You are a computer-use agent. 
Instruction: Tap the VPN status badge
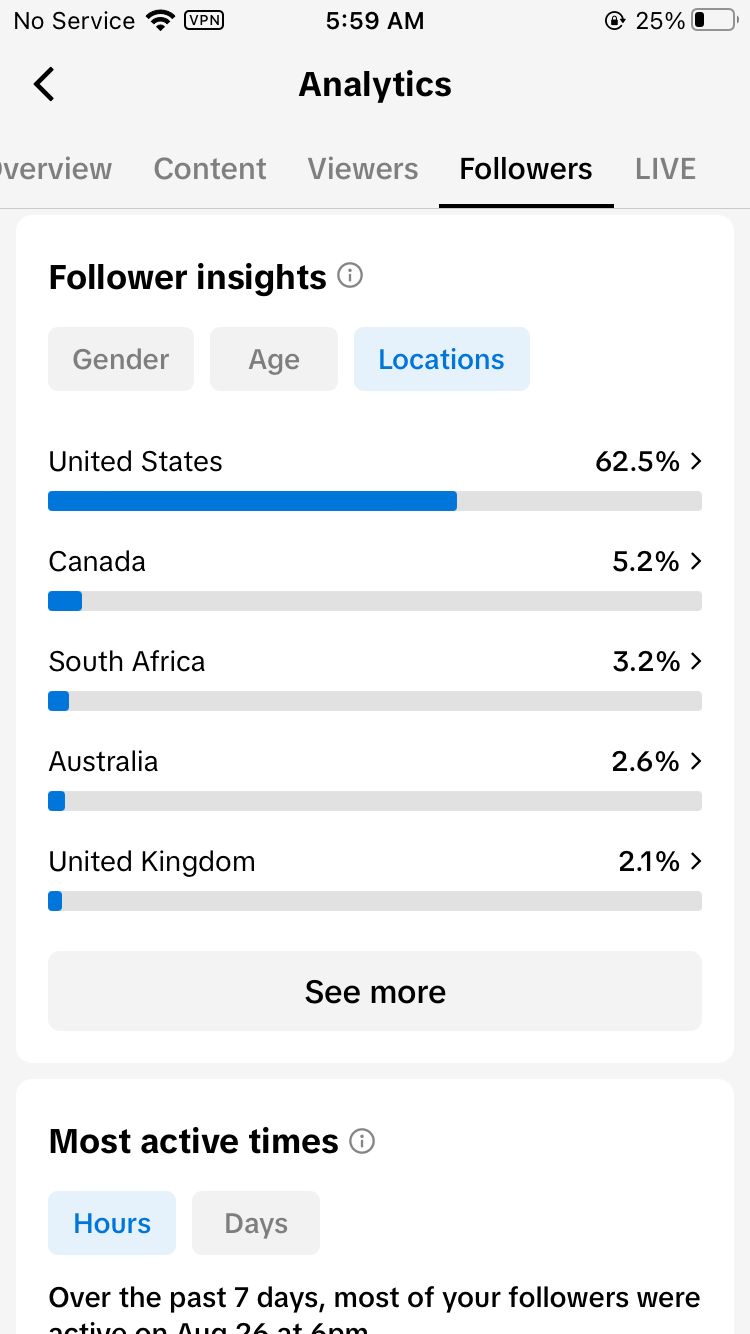(205, 20)
